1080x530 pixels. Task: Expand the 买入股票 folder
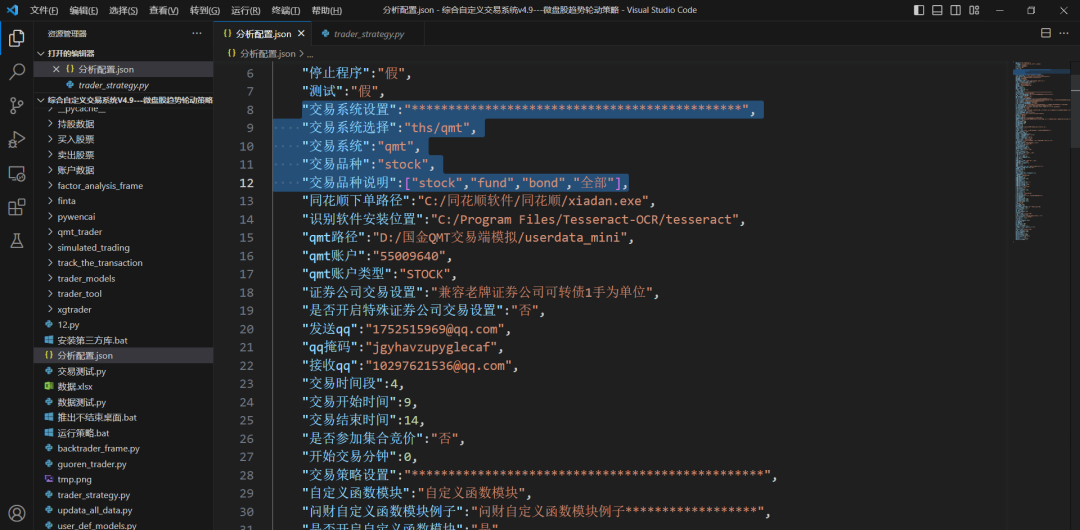click(x=76, y=139)
